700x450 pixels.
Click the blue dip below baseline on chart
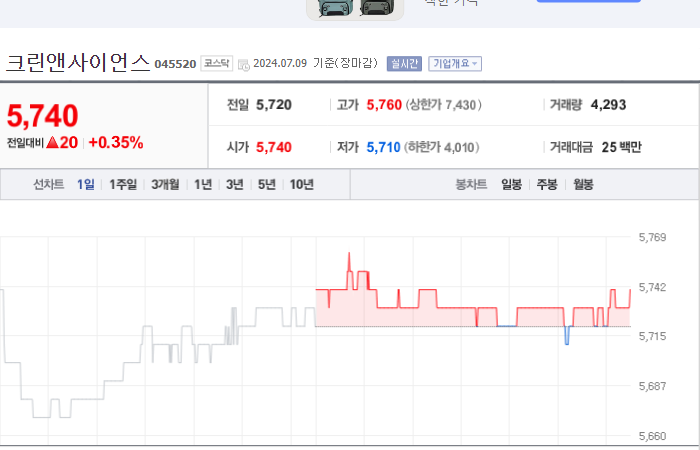[567, 336]
